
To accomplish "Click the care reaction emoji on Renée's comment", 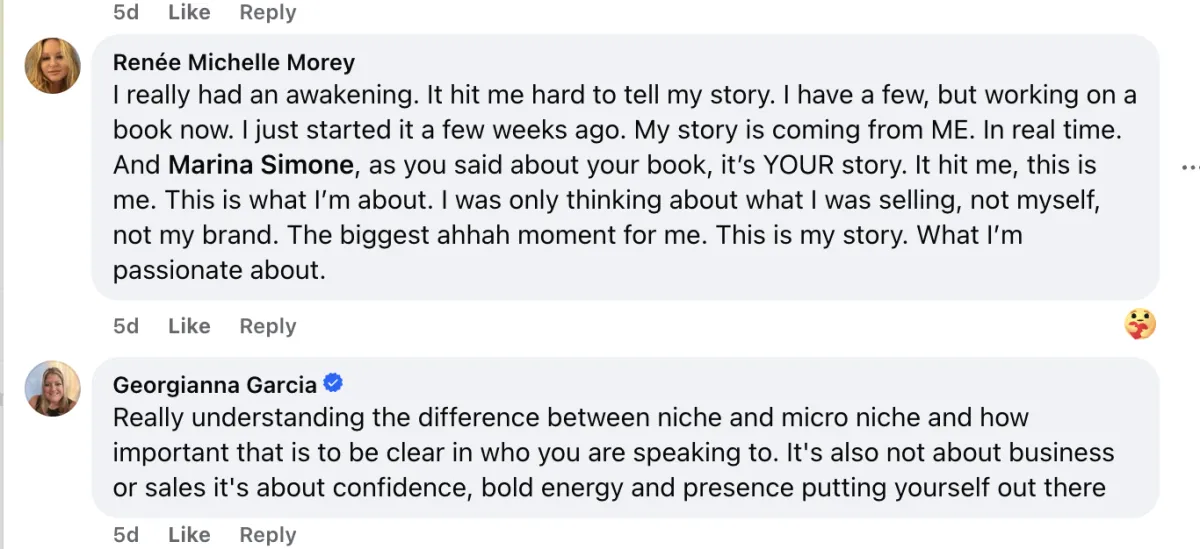I will tap(1140, 324).
